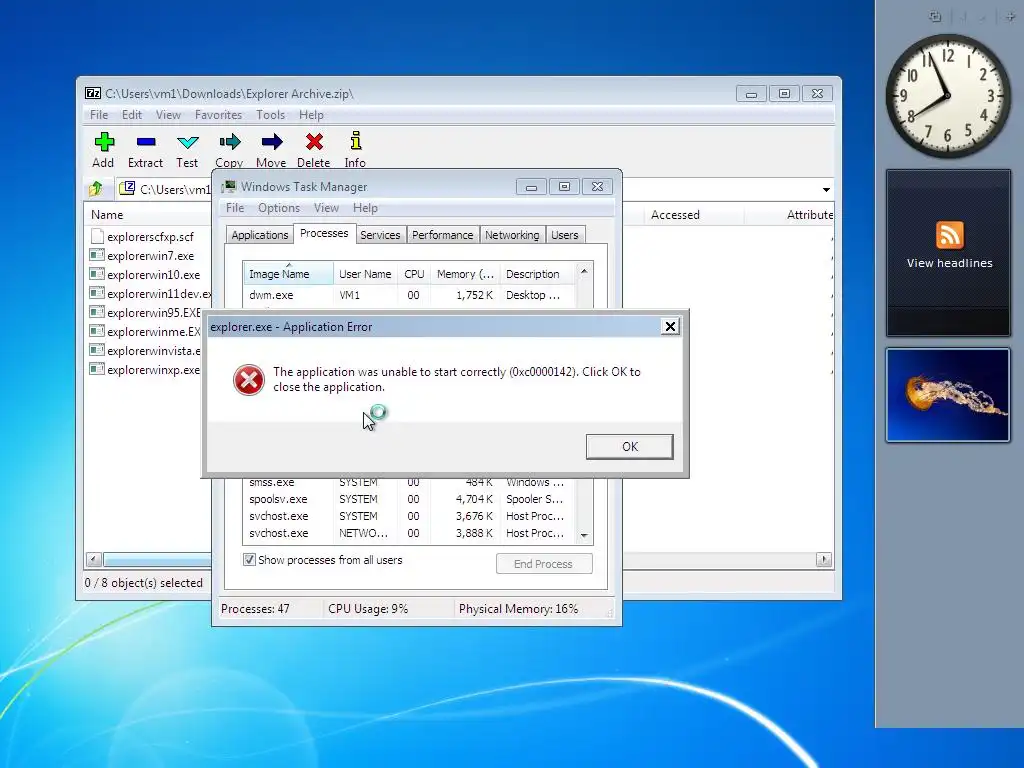Sort processes by User Name column
Viewport: 1024px width, 768px height.
pyautogui.click(x=365, y=274)
